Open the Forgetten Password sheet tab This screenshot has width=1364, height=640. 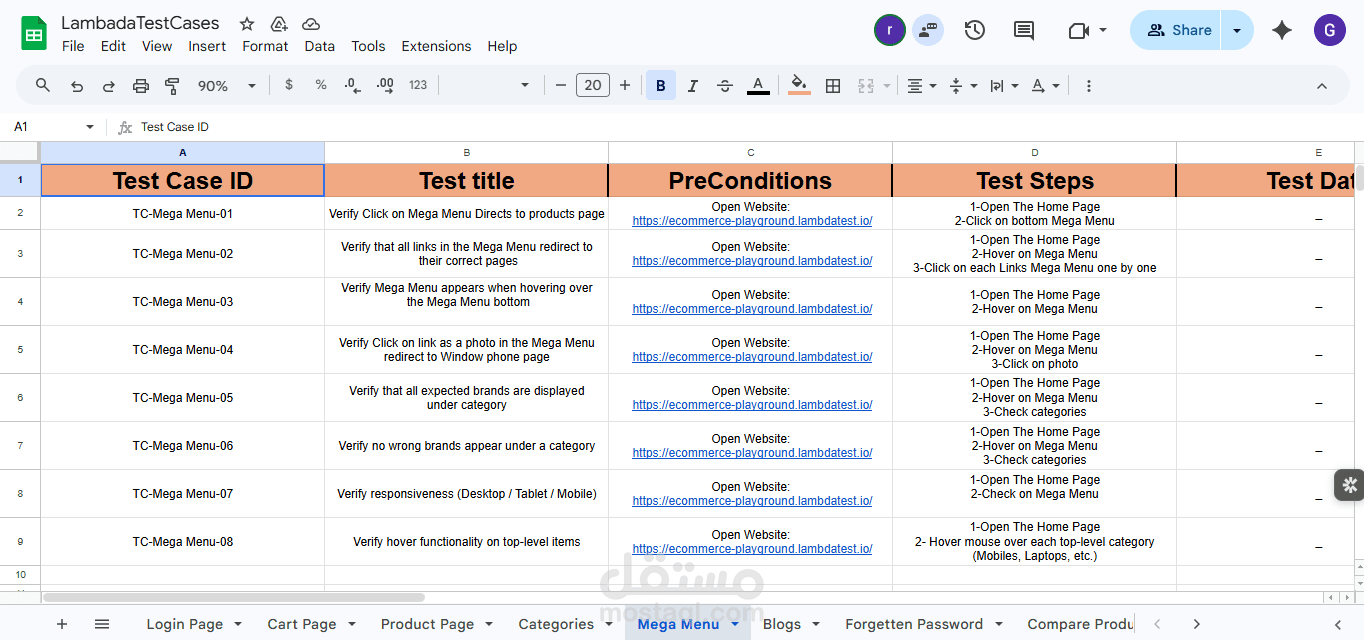click(x=914, y=624)
